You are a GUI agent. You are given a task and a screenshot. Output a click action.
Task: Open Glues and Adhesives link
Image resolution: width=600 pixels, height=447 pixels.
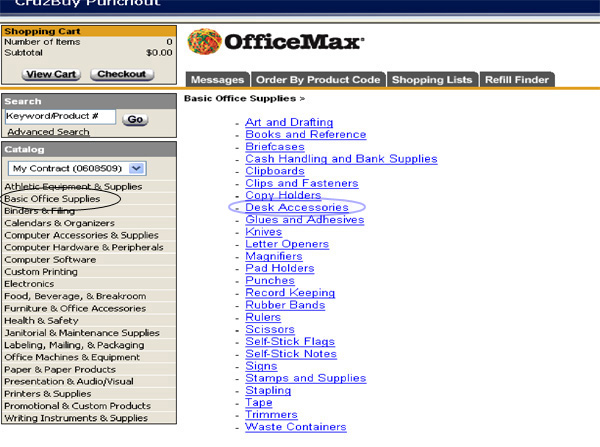[305, 220]
